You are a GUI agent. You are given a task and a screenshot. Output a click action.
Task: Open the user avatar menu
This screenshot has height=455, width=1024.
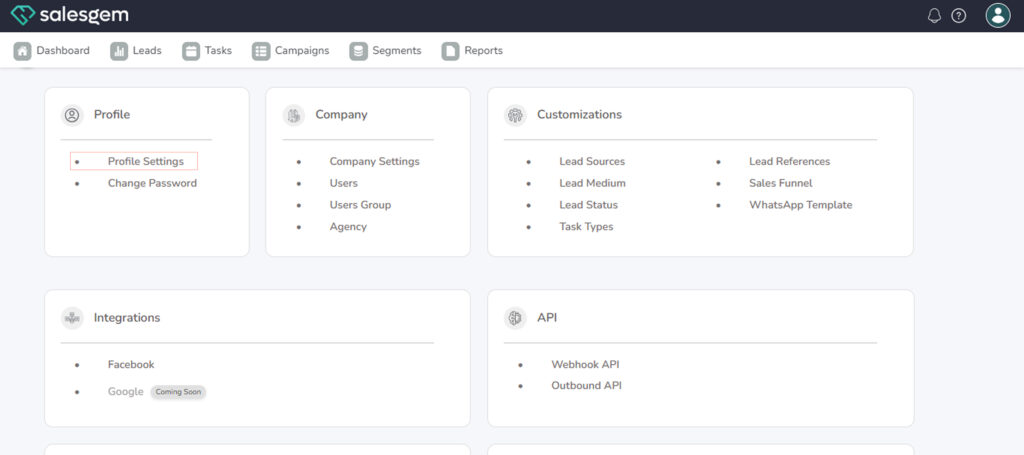click(997, 15)
